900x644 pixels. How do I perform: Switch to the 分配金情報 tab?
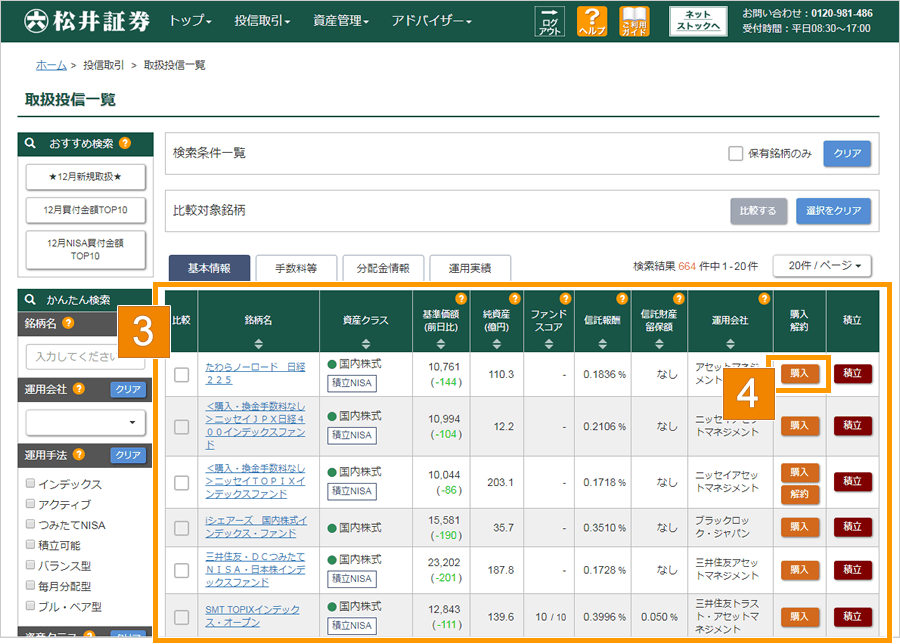pos(383,268)
